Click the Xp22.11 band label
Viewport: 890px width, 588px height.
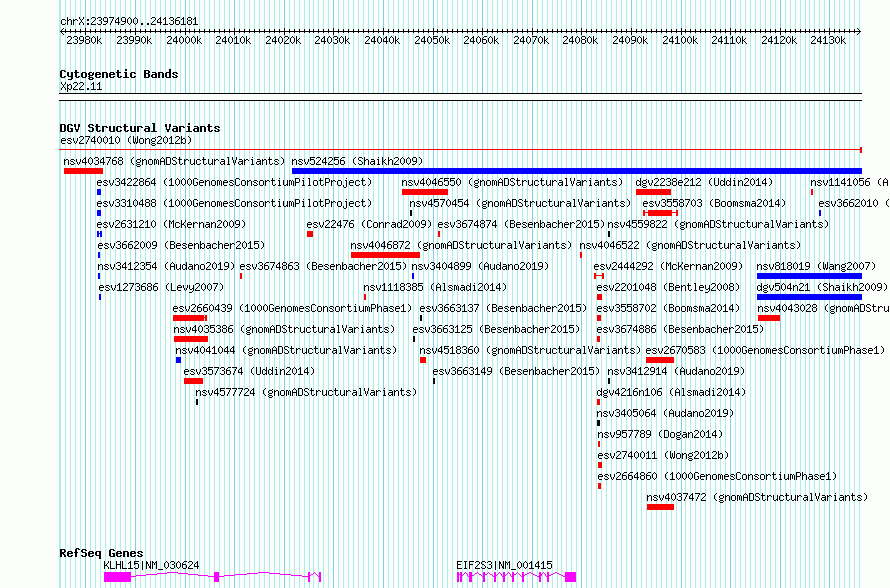click(x=81, y=86)
